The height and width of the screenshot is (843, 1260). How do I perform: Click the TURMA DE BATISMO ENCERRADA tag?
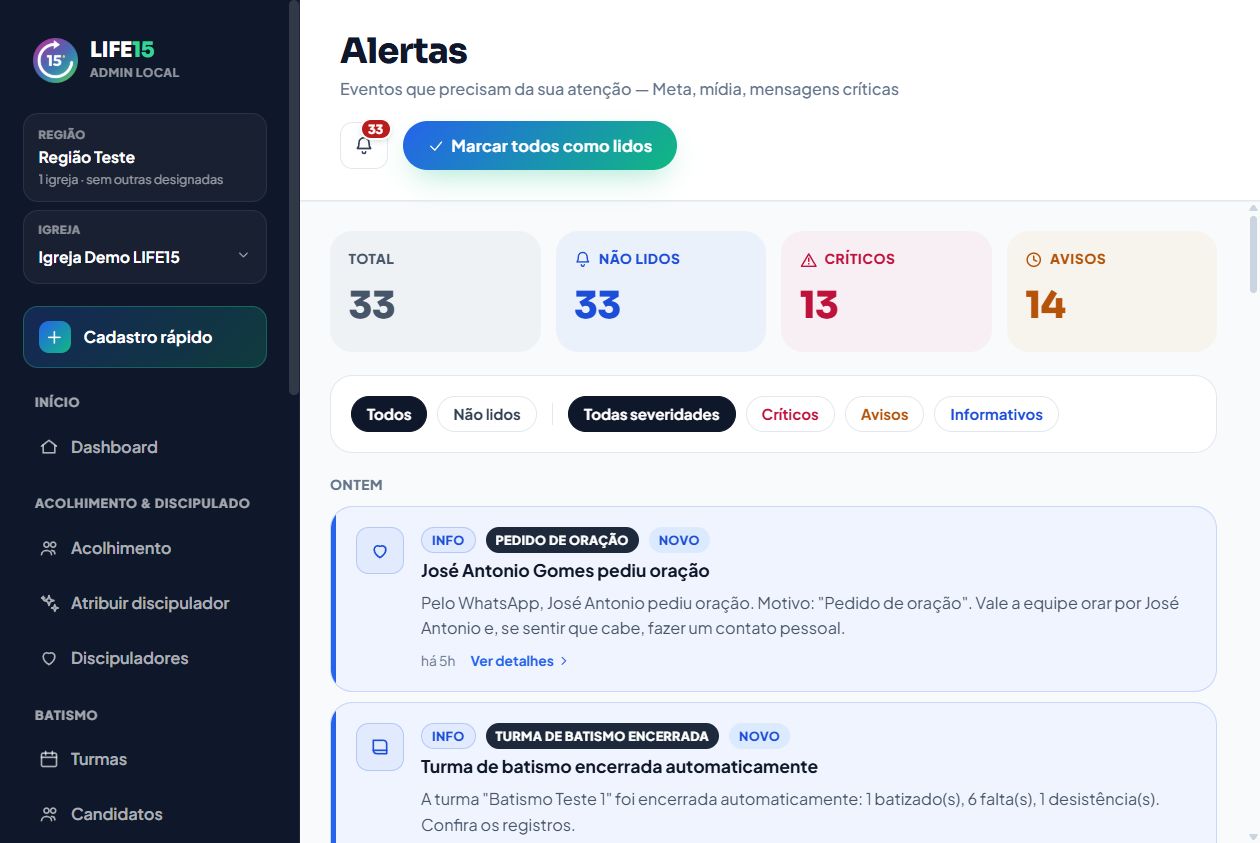602,736
